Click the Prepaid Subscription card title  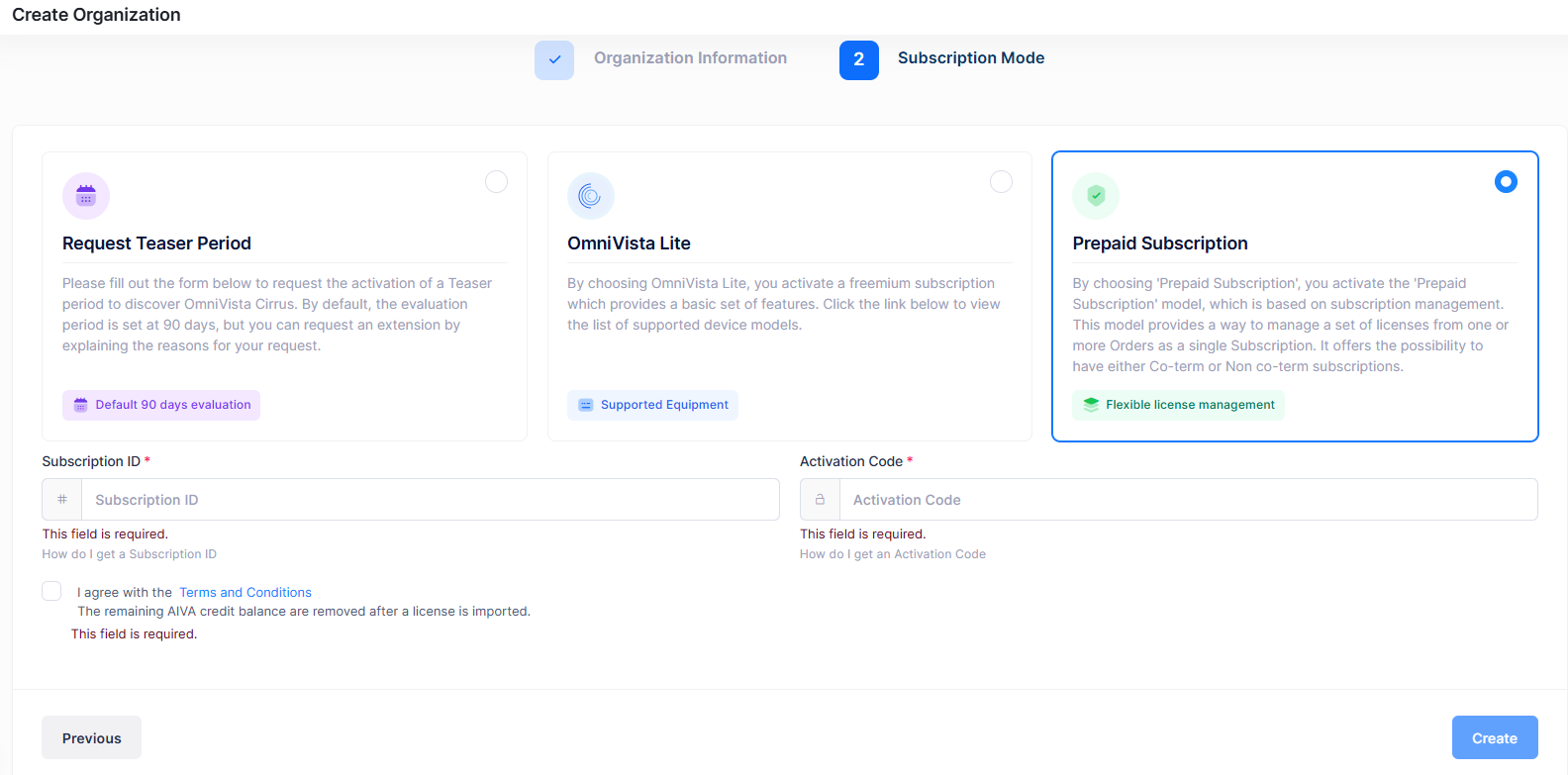(x=1160, y=243)
